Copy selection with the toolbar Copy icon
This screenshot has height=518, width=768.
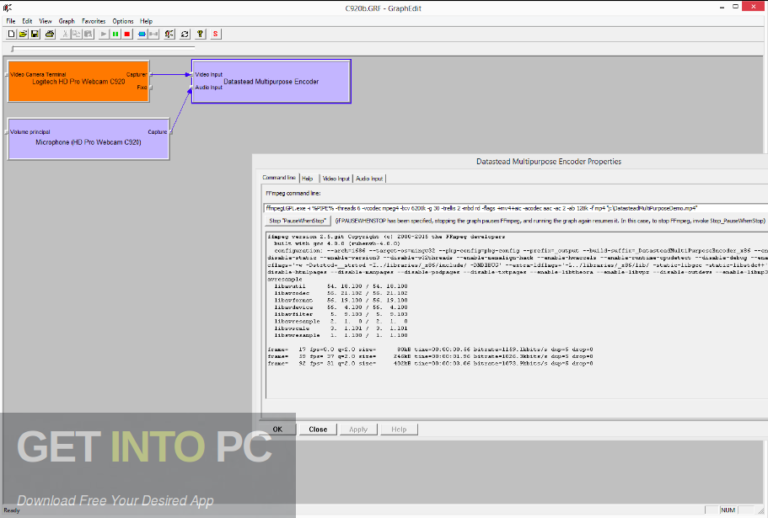76,34
